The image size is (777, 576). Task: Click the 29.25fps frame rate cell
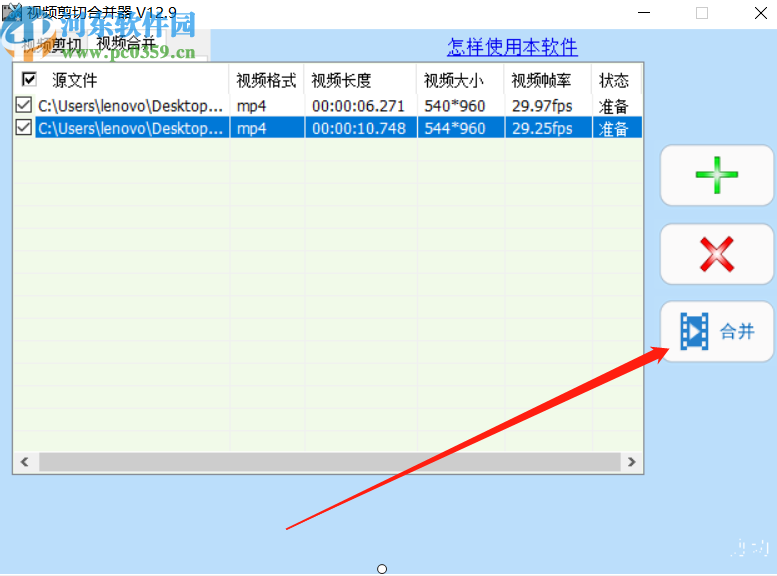click(x=542, y=128)
